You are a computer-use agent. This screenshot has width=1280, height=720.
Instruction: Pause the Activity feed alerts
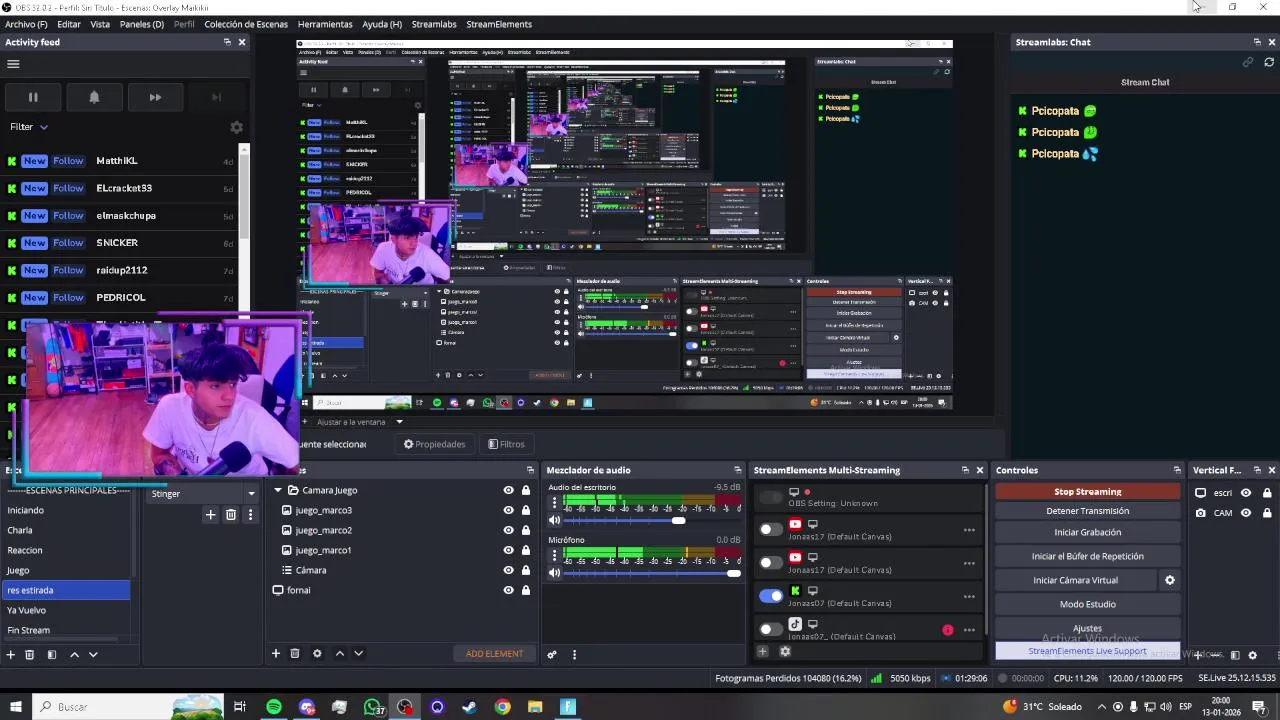coord(33,97)
